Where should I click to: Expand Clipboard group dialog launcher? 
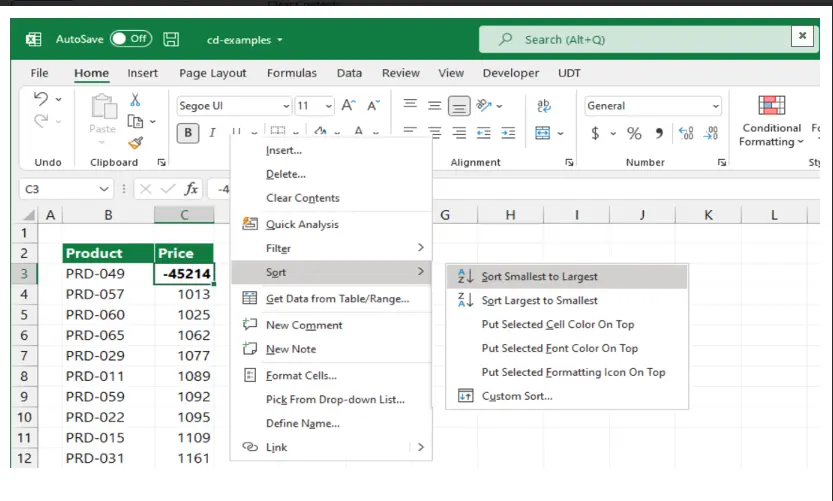[162, 163]
